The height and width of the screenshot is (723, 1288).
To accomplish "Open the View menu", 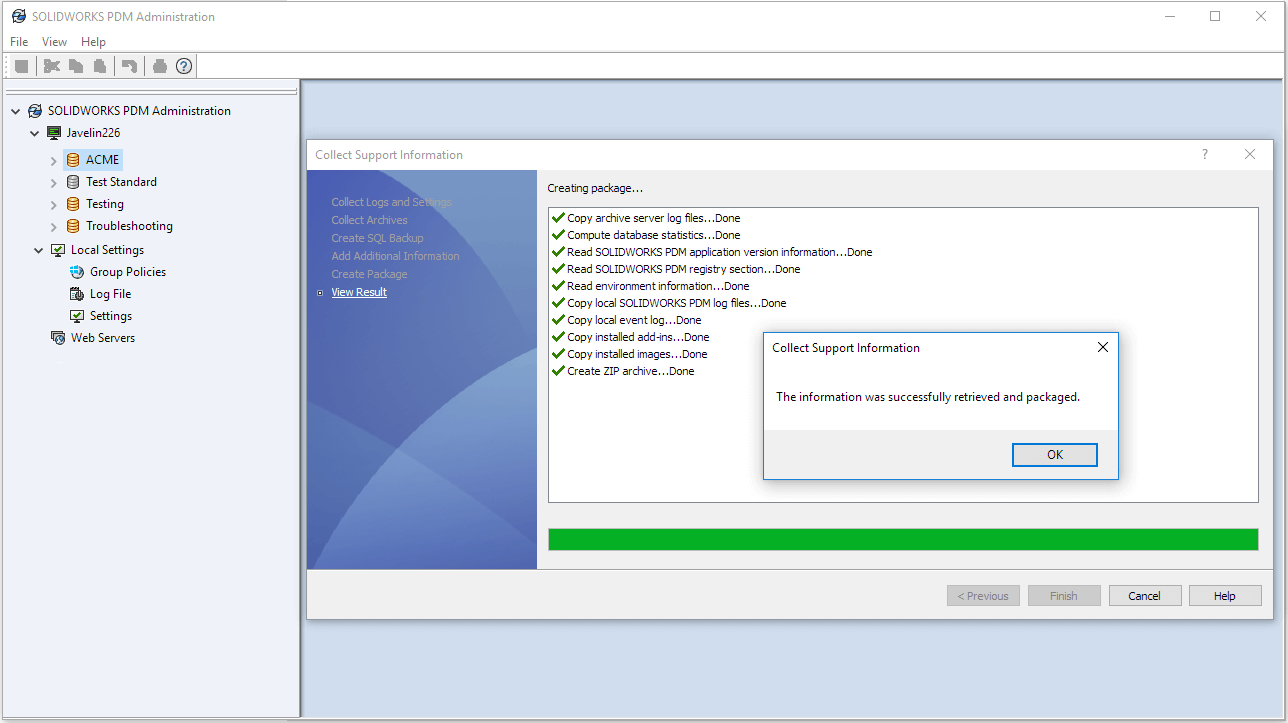I will (x=54, y=42).
